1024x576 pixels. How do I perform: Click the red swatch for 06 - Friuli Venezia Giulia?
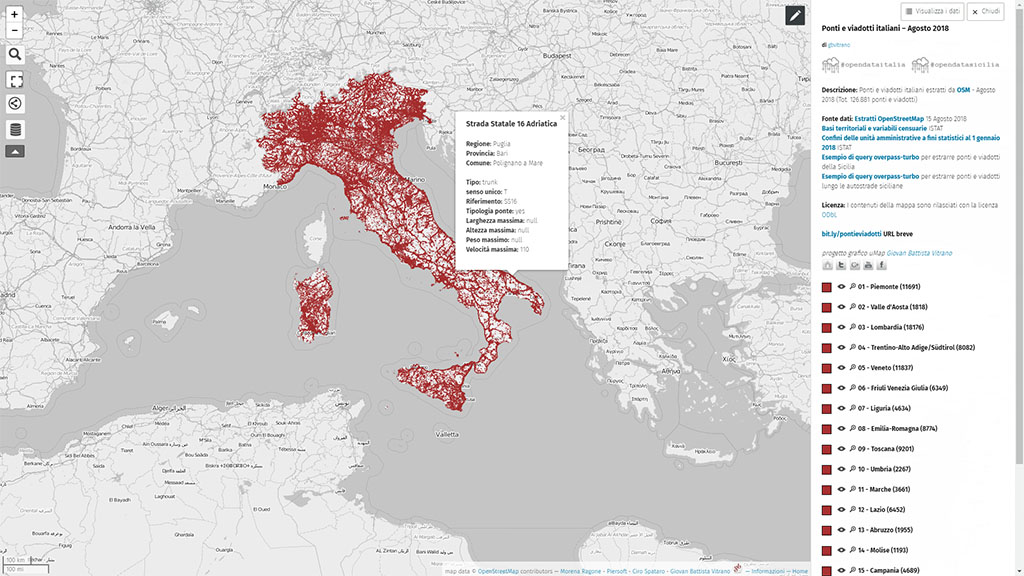point(827,389)
